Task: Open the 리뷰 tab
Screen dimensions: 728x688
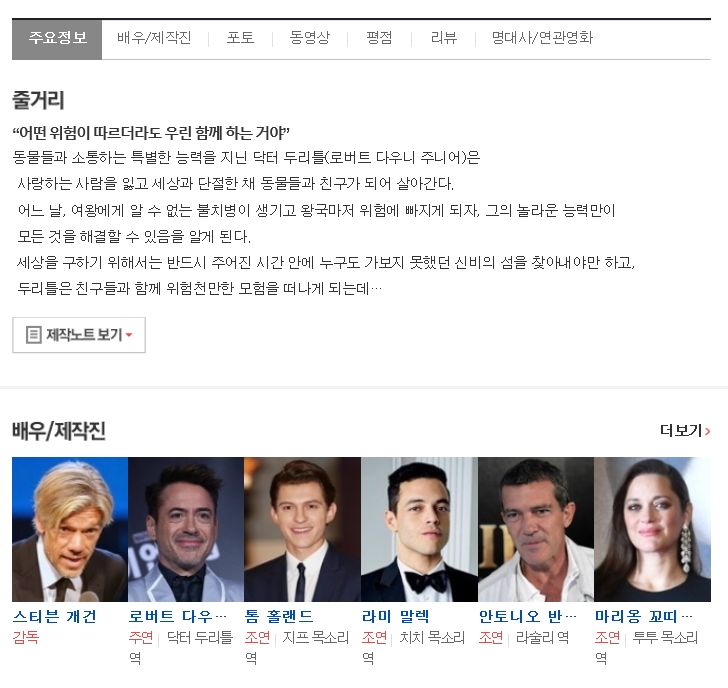Action: [443, 39]
